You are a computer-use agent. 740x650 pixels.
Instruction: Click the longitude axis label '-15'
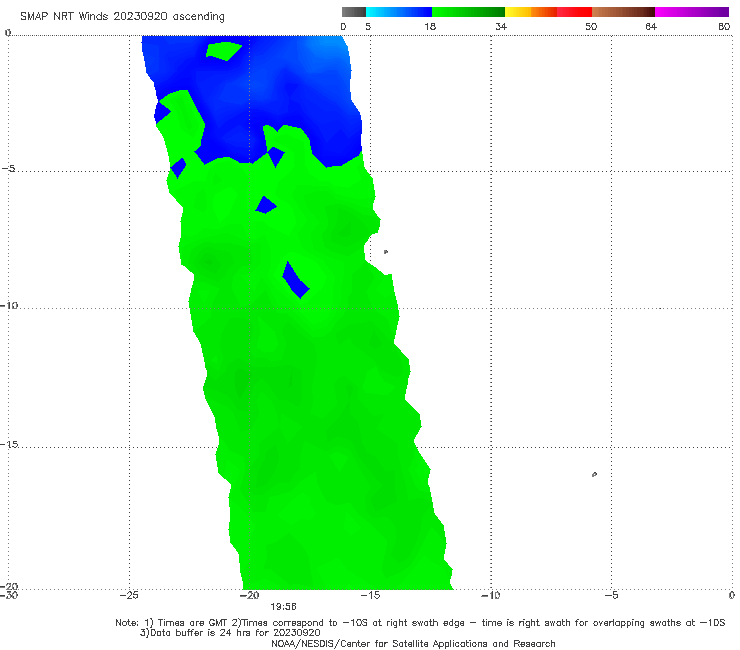tap(370, 595)
